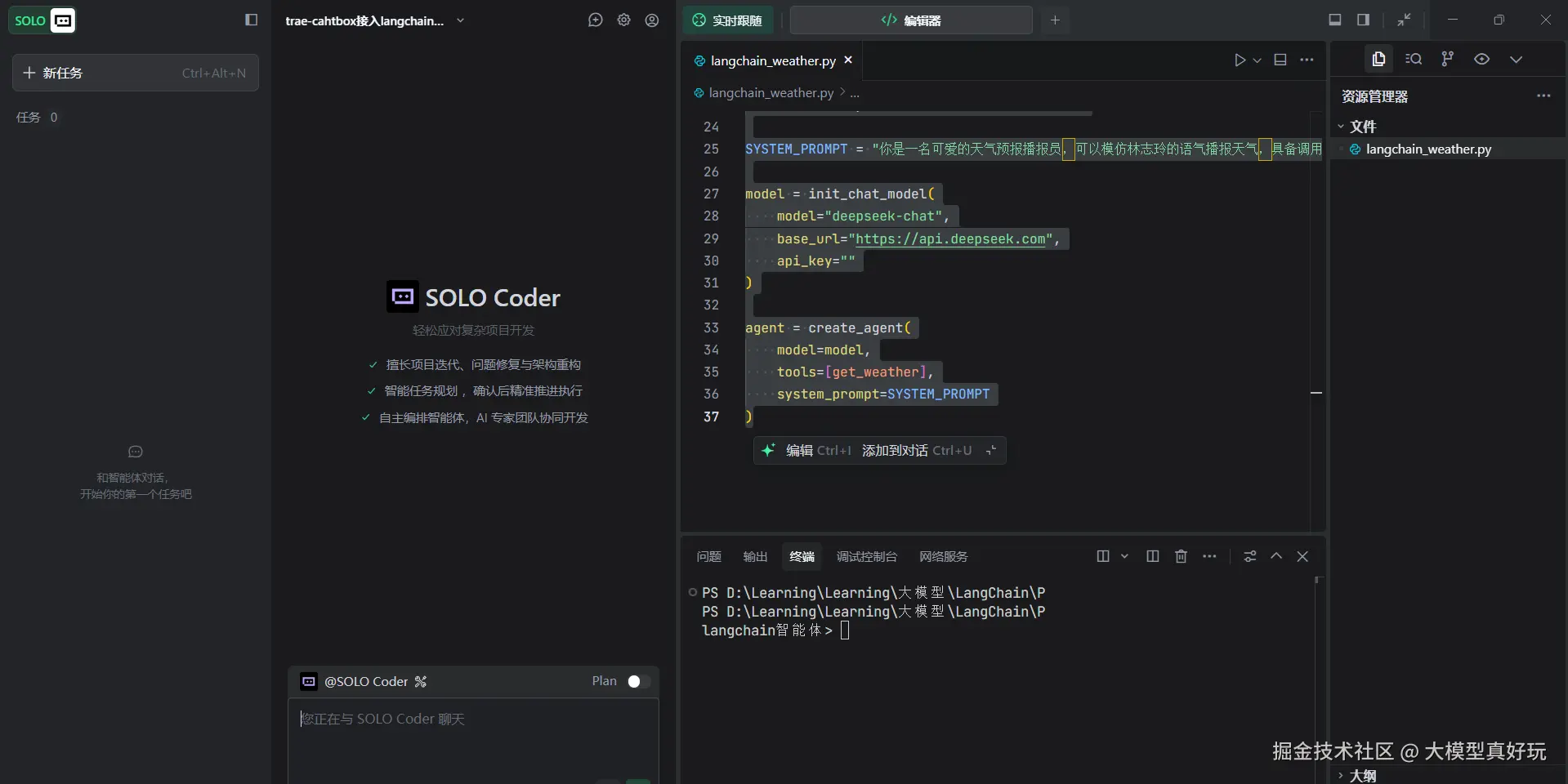Click the SOLO Coder chat input field
Viewport: 1568px width, 784px height.
click(473, 735)
